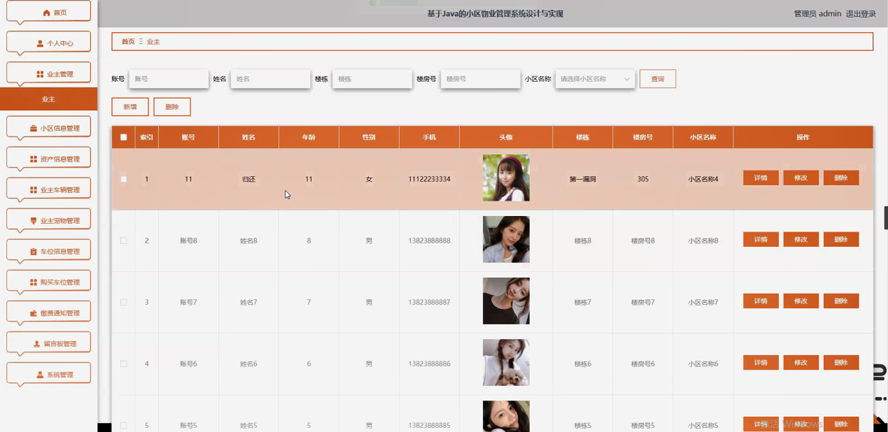
Task: Click the icon beside 缴费通知管理
Action: (x=33, y=313)
